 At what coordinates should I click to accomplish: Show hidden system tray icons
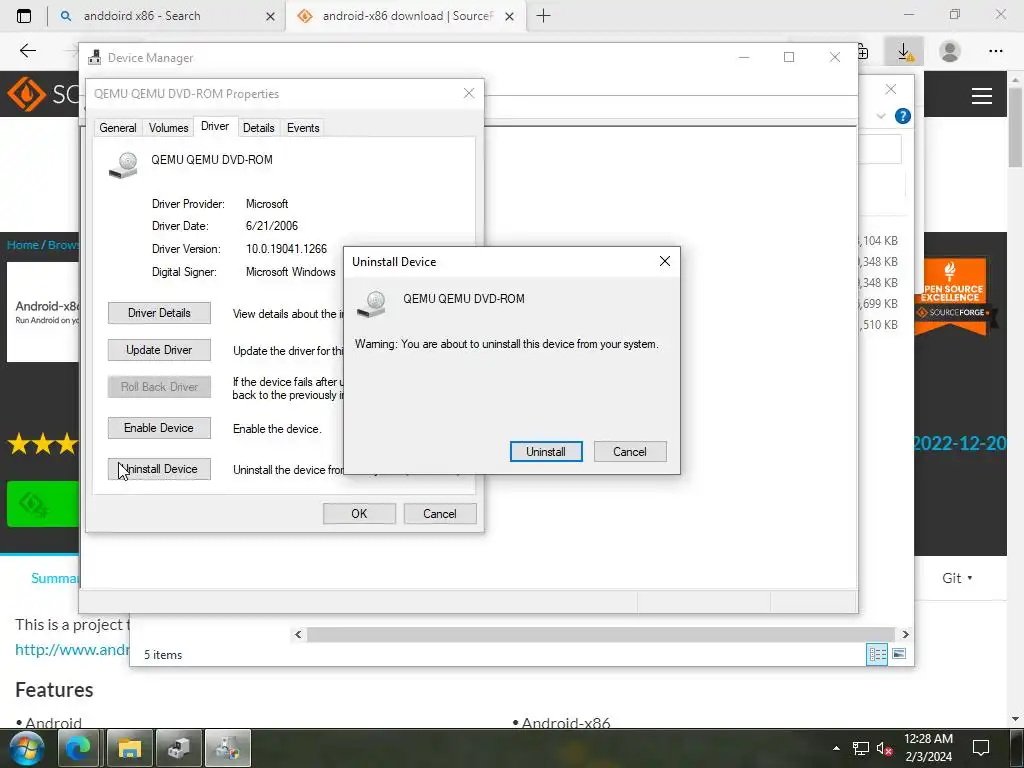point(836,748)
